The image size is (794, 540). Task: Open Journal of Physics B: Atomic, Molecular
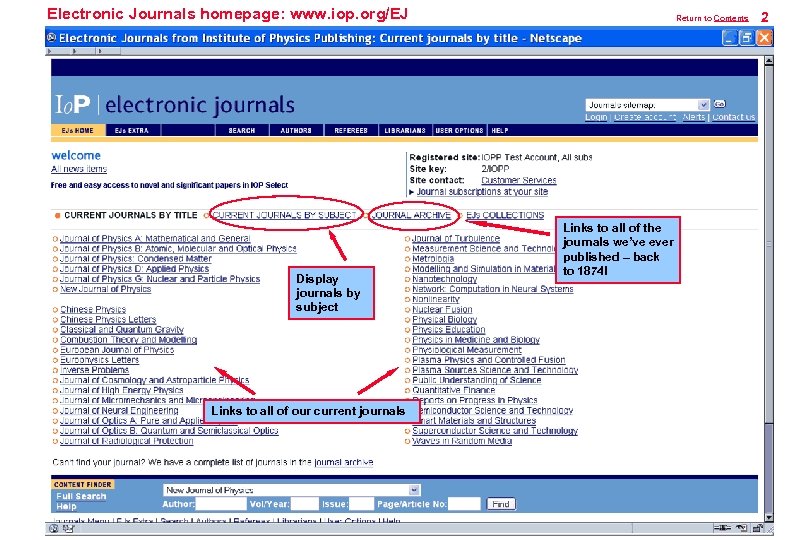point(178,248)
